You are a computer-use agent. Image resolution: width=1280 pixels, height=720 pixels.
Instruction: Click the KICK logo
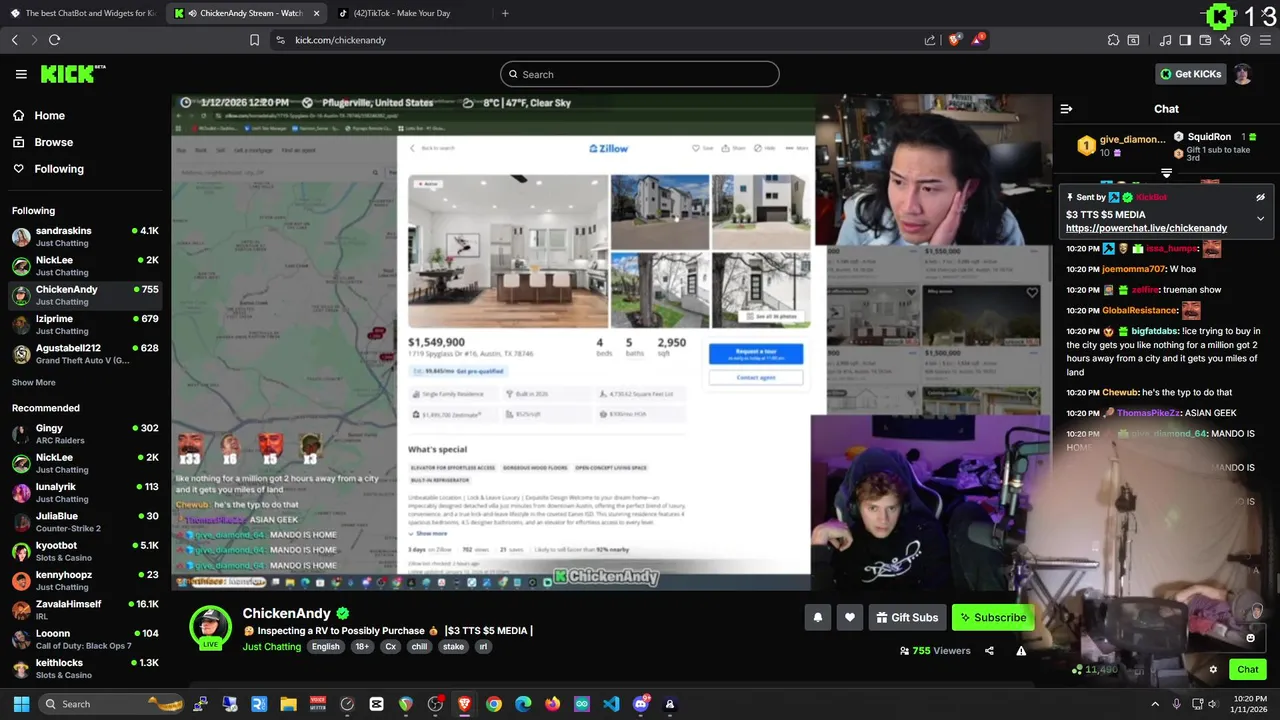point(72,74)
